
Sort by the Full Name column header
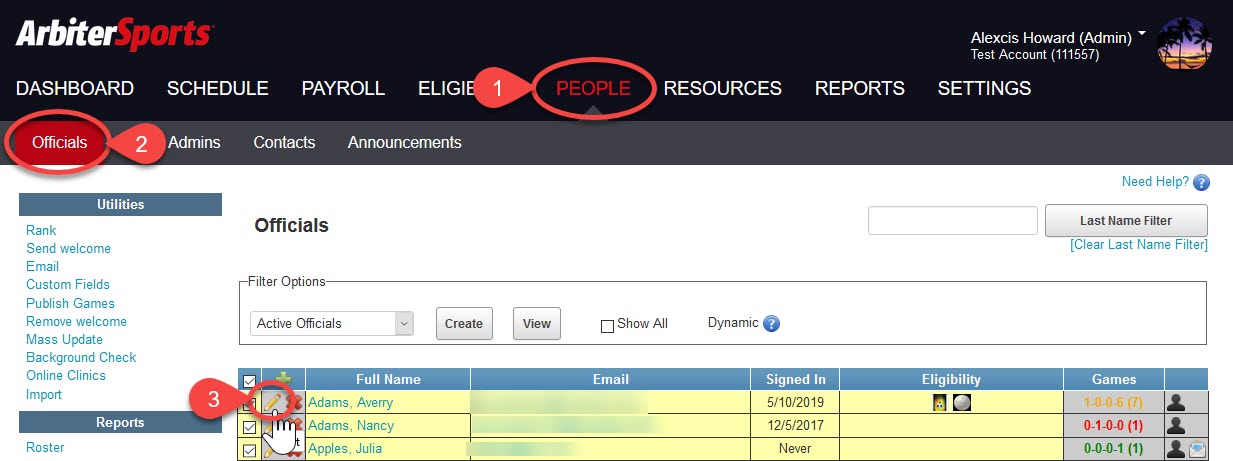tap(388, 379)
